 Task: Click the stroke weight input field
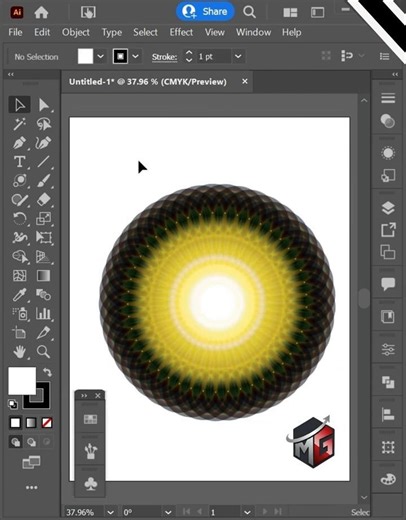coord(213,56)
